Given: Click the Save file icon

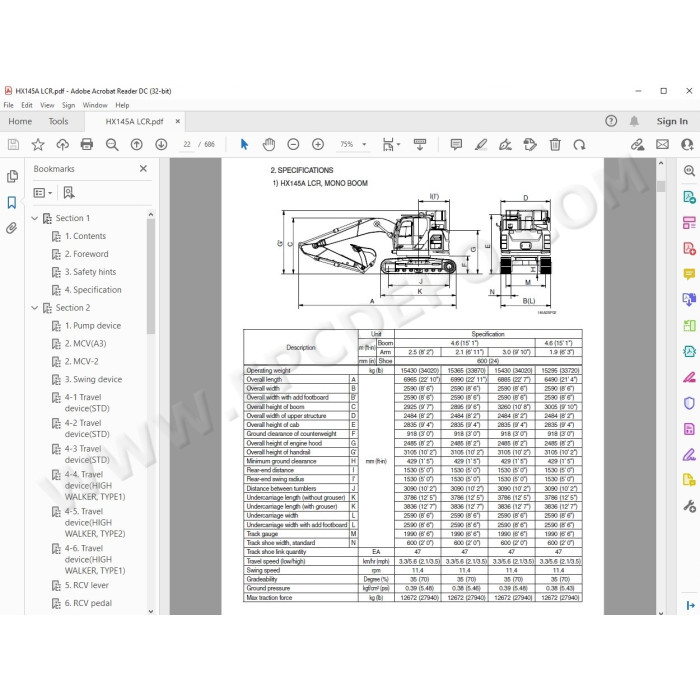Looking at the screenshot, I should (13, 144).
